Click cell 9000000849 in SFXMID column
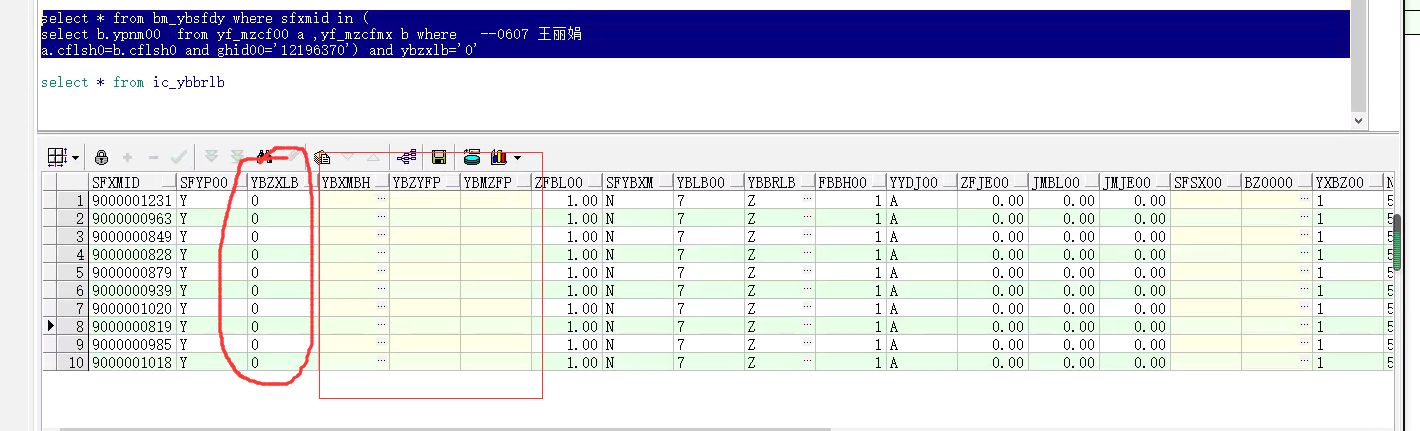Viewport: 1420px width, 431px height. click(132, 236)
